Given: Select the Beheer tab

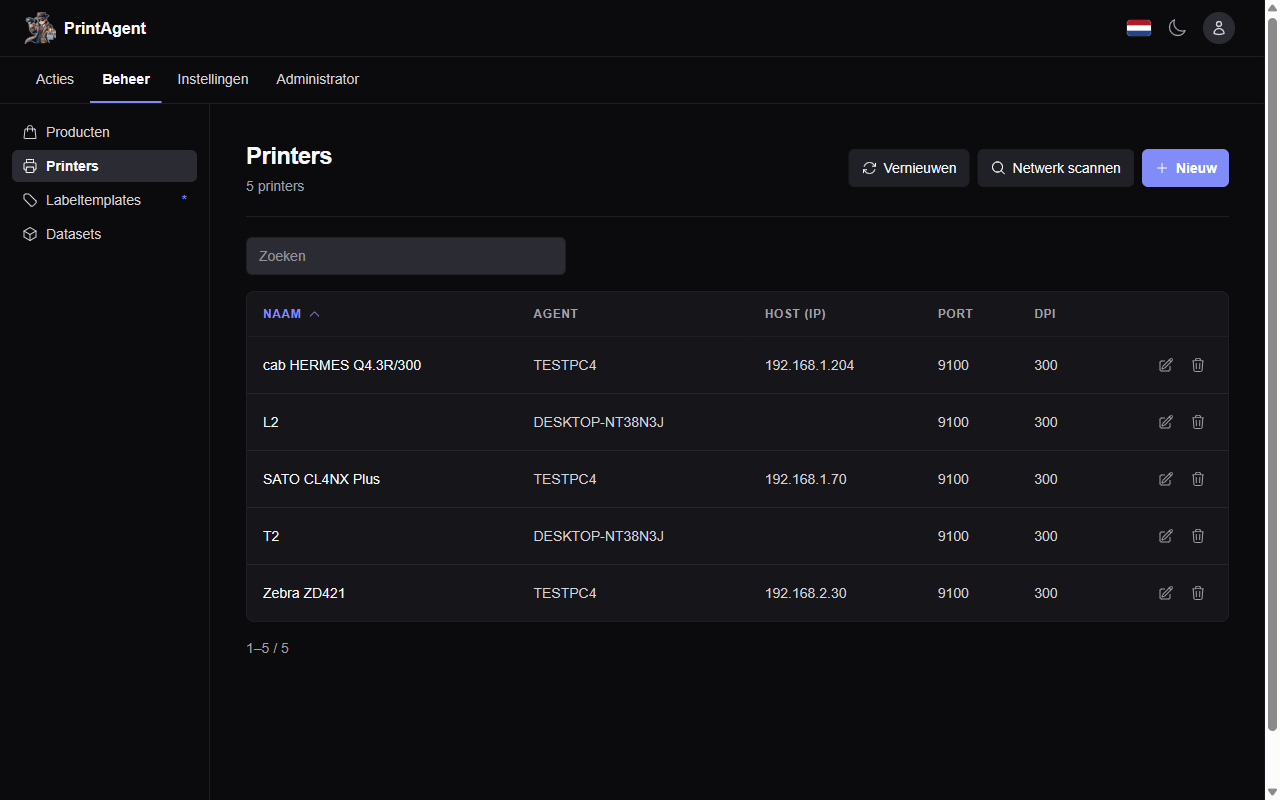Looking at the screenshot, I should [126, 79].
